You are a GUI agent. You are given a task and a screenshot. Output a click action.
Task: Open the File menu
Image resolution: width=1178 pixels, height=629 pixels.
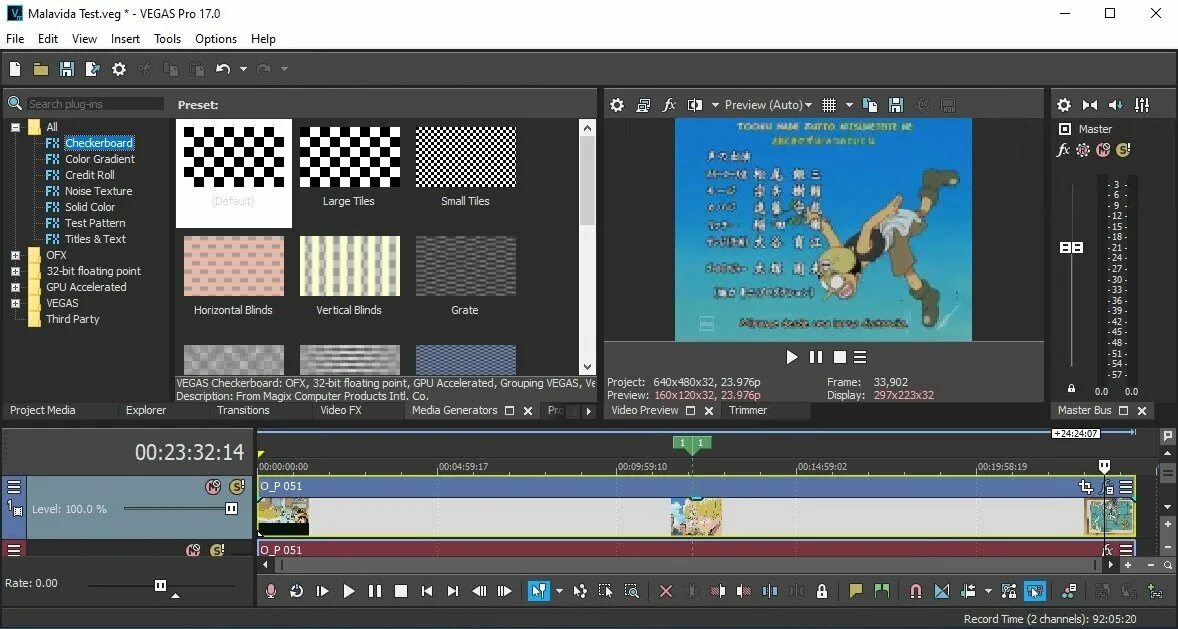click(15, 39)
